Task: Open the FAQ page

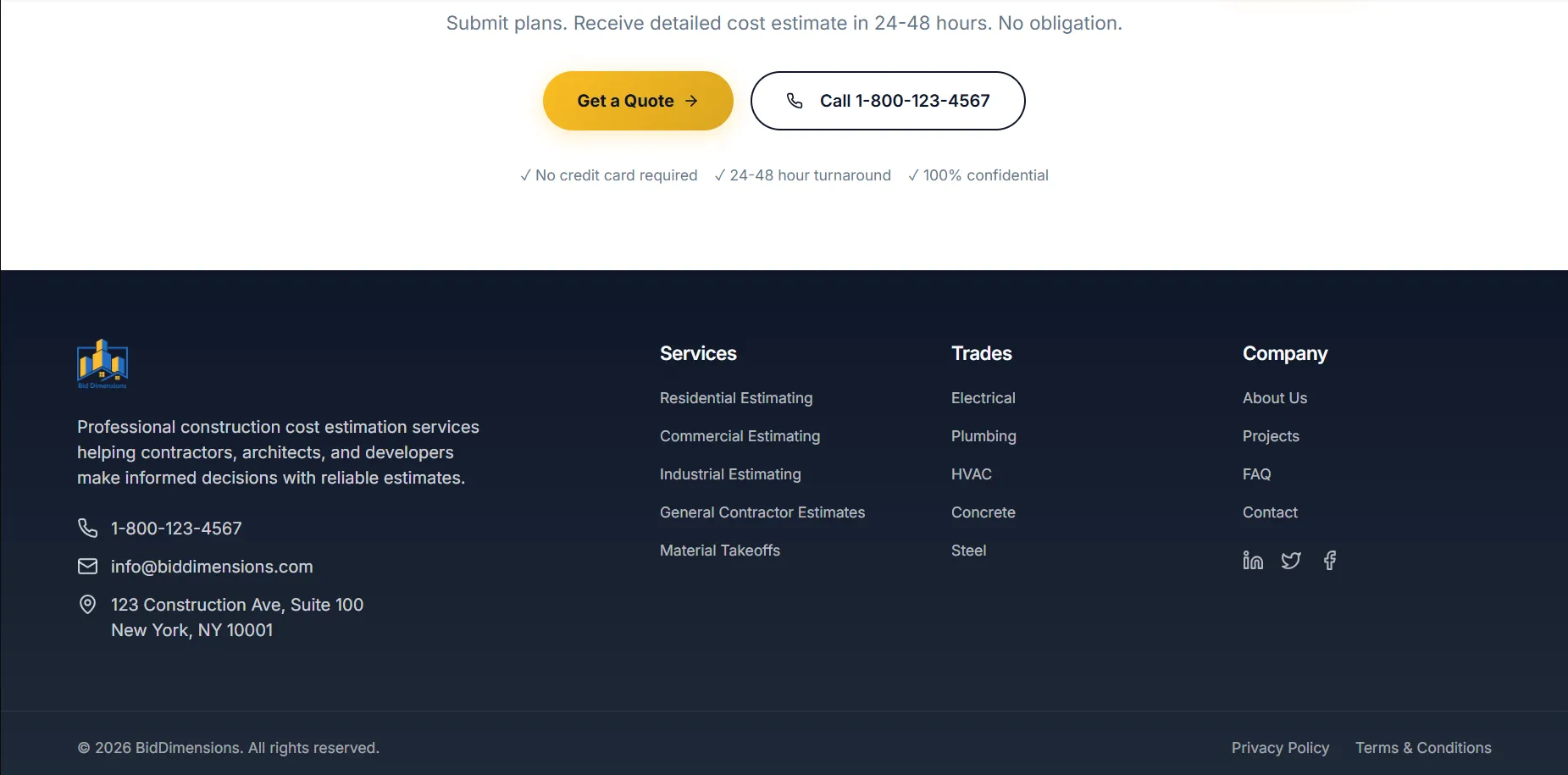Action: pos(1256,474)
